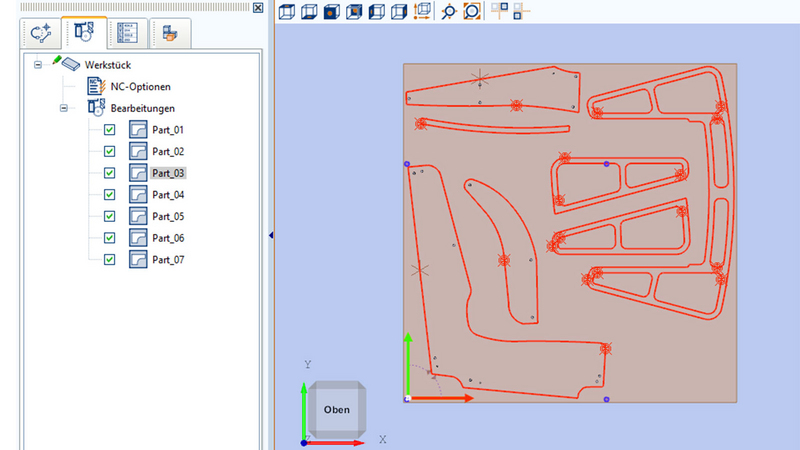Switch to top view cube with center dot
Screen dimensions: 800x450
point(330,12)
